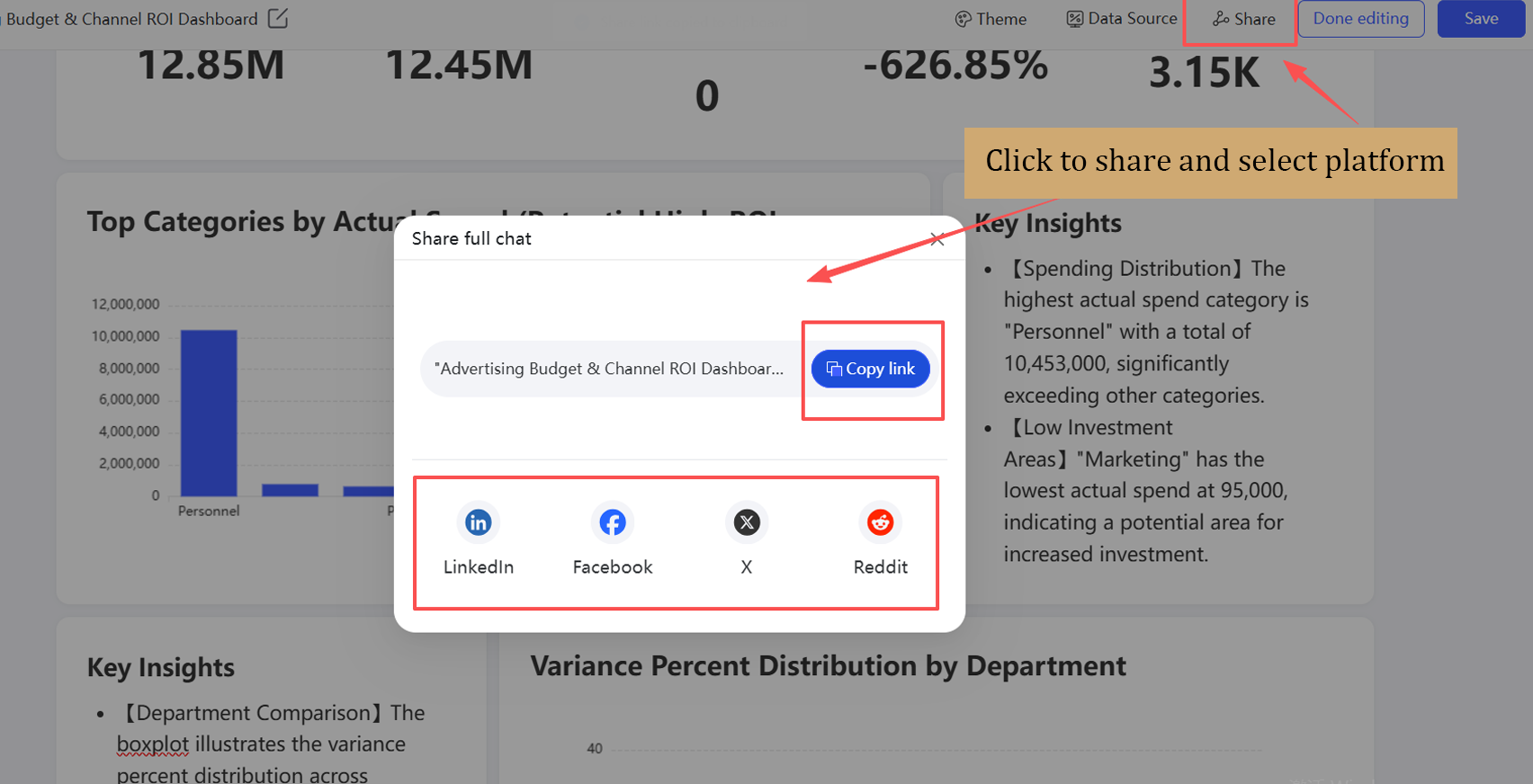The height and width of the screenshot is (784, 1533).
Task: Open the Theme settings
Action: click(x=991, y=19)
